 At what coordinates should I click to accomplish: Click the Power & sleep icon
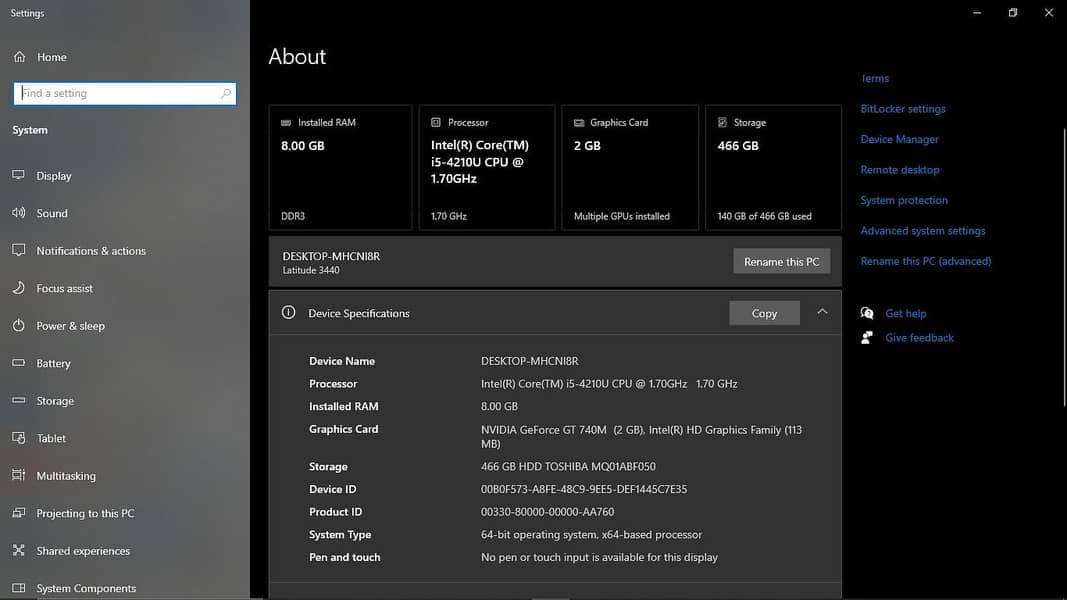coord(18,325)
